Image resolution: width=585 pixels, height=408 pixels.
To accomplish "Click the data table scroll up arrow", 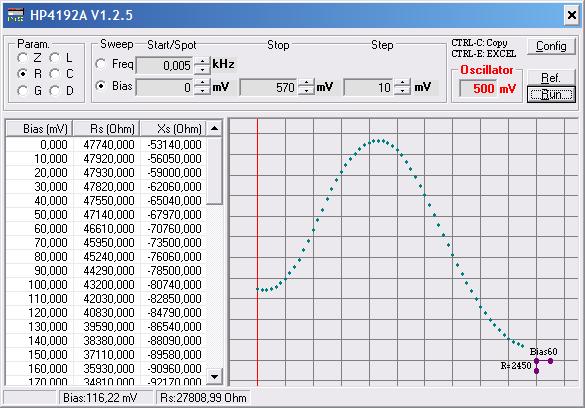I will coord(215,129).
